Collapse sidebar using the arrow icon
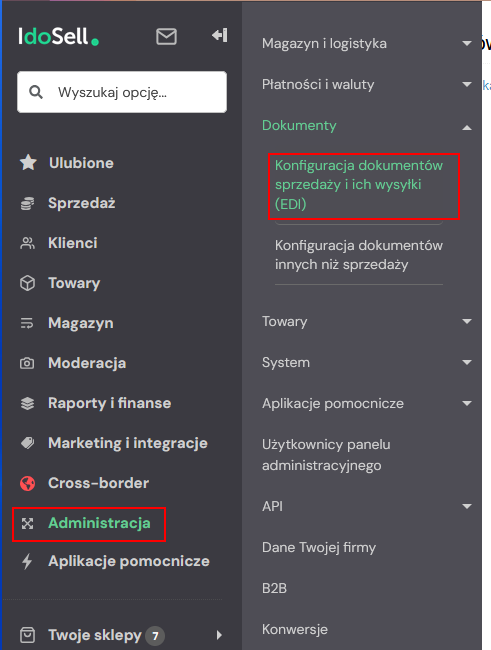 tap(219, 35)
